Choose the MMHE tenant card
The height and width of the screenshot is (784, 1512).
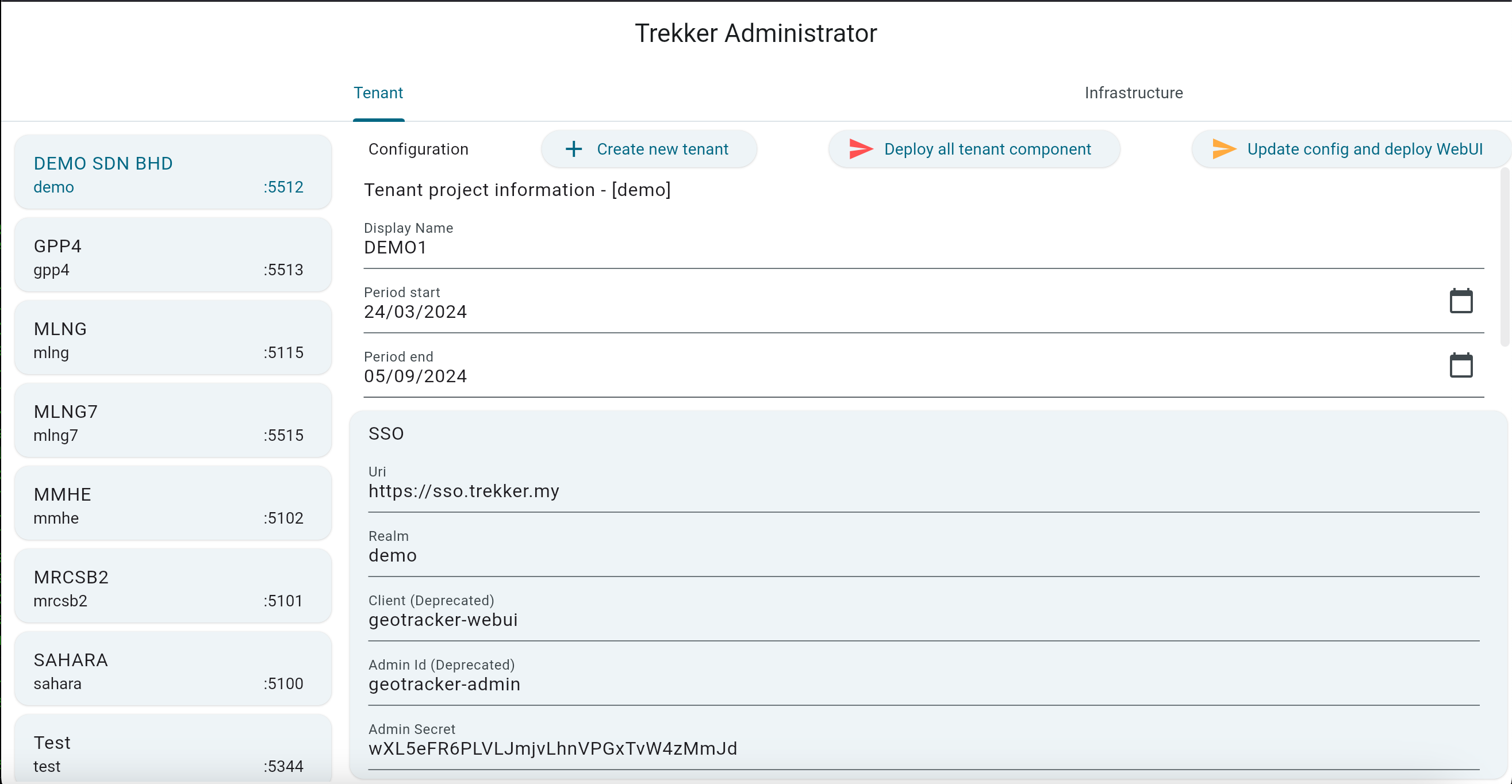[x=172, y=504]
